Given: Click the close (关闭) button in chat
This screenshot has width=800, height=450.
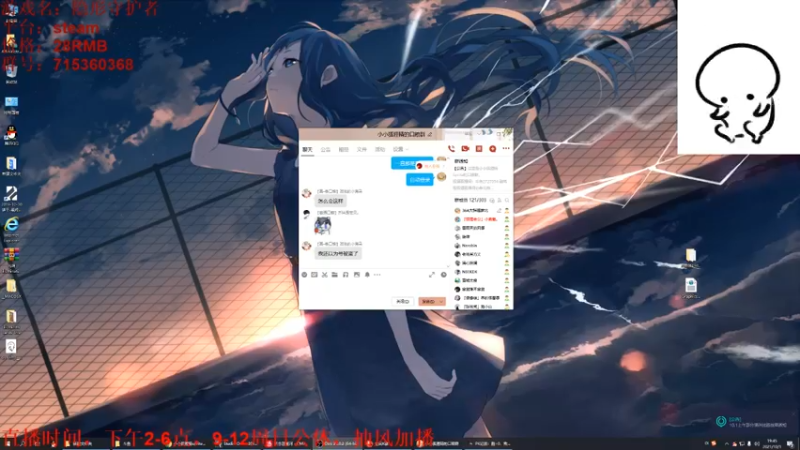Looking at the screenshot, I should pos(403,302).
